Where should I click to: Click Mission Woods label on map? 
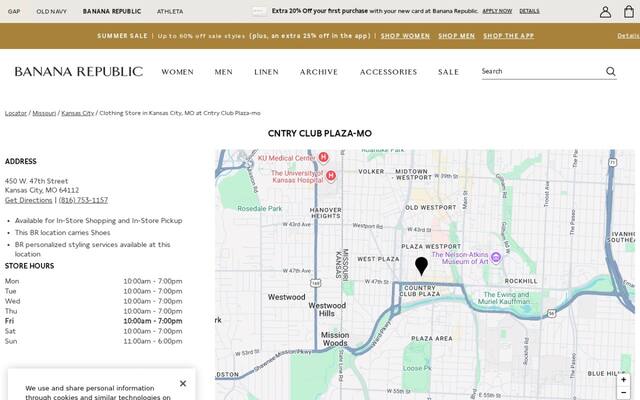335,339
